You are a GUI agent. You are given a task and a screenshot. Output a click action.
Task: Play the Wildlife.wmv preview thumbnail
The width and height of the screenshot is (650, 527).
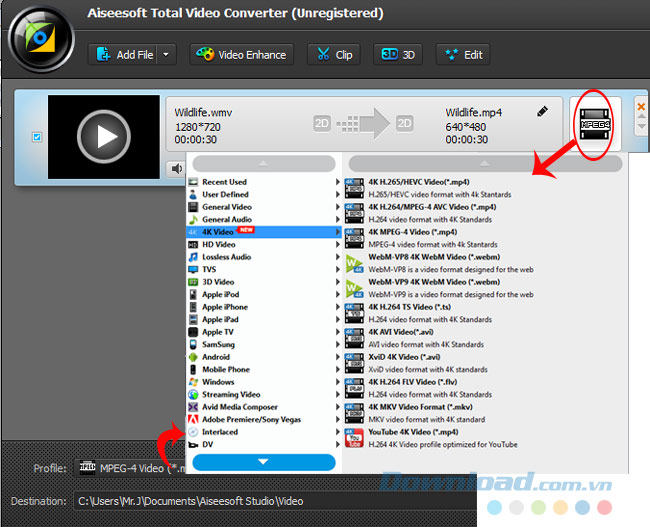pos(104,137)
